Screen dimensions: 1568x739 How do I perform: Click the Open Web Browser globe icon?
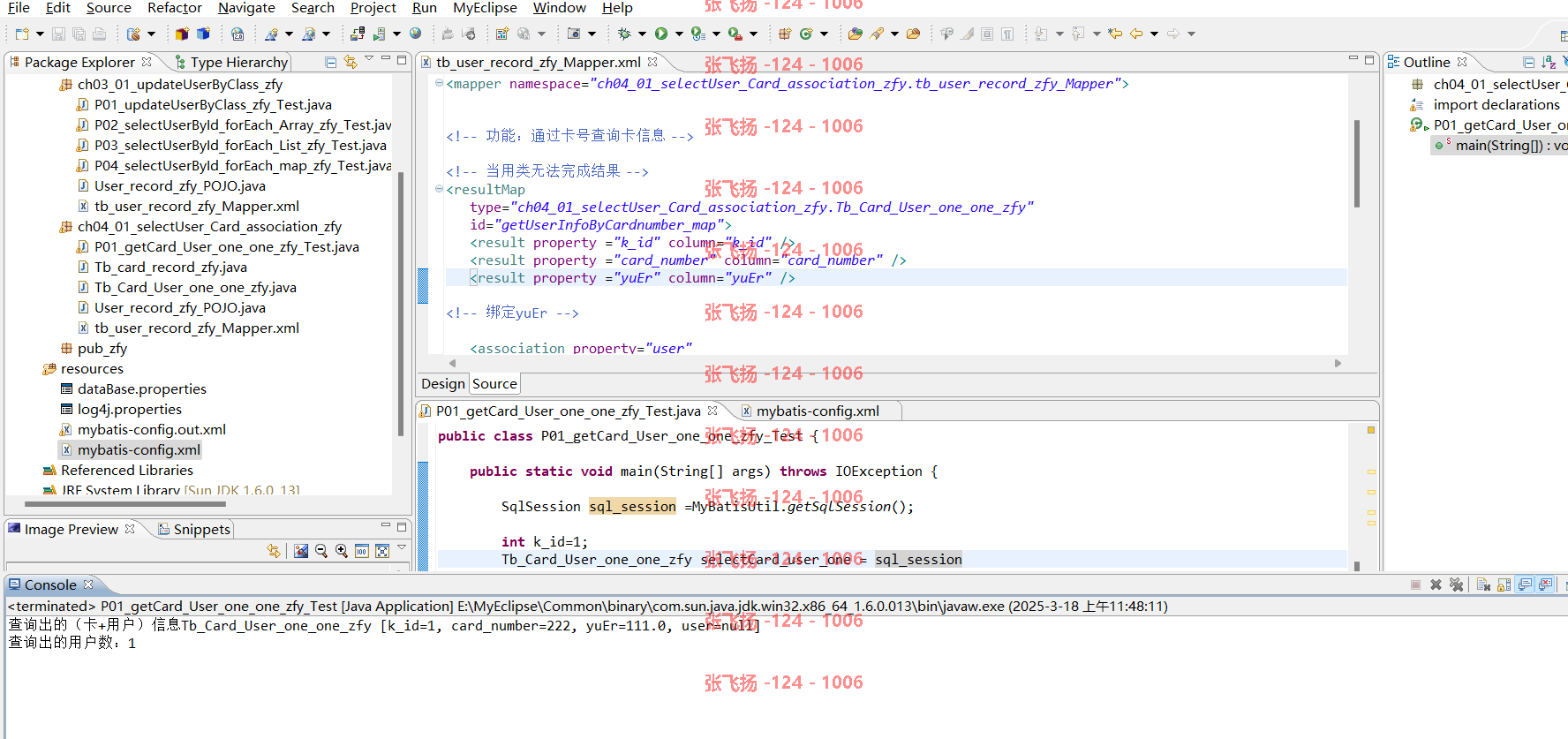click(415, 34)
